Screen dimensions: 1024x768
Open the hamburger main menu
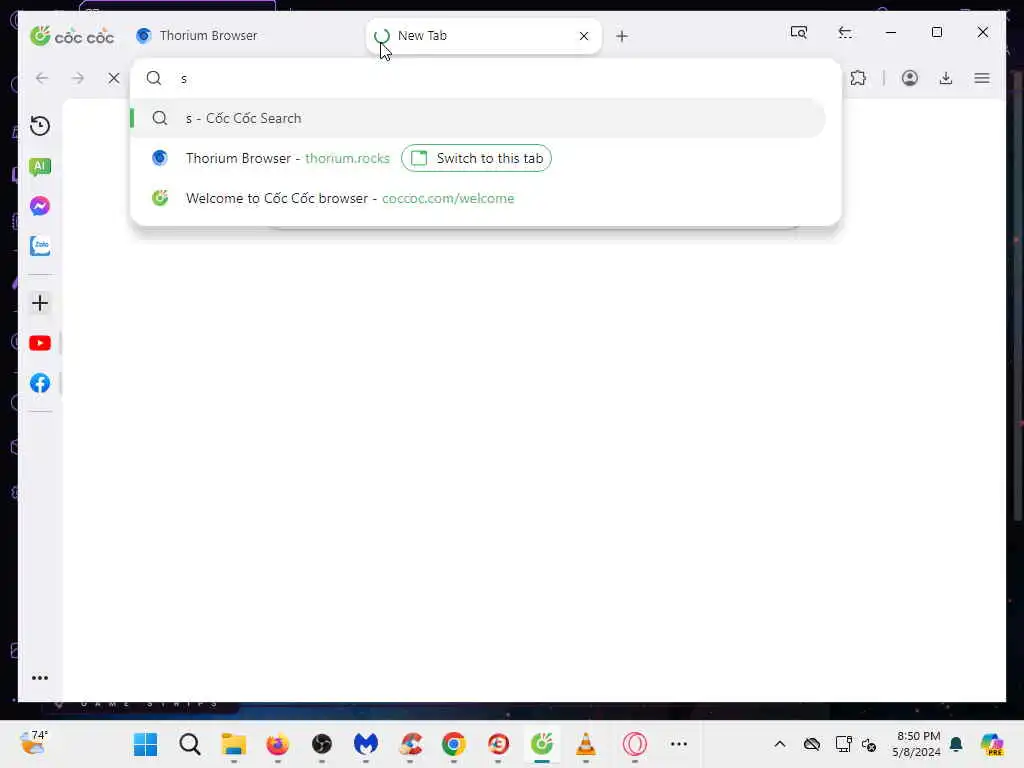982,78
